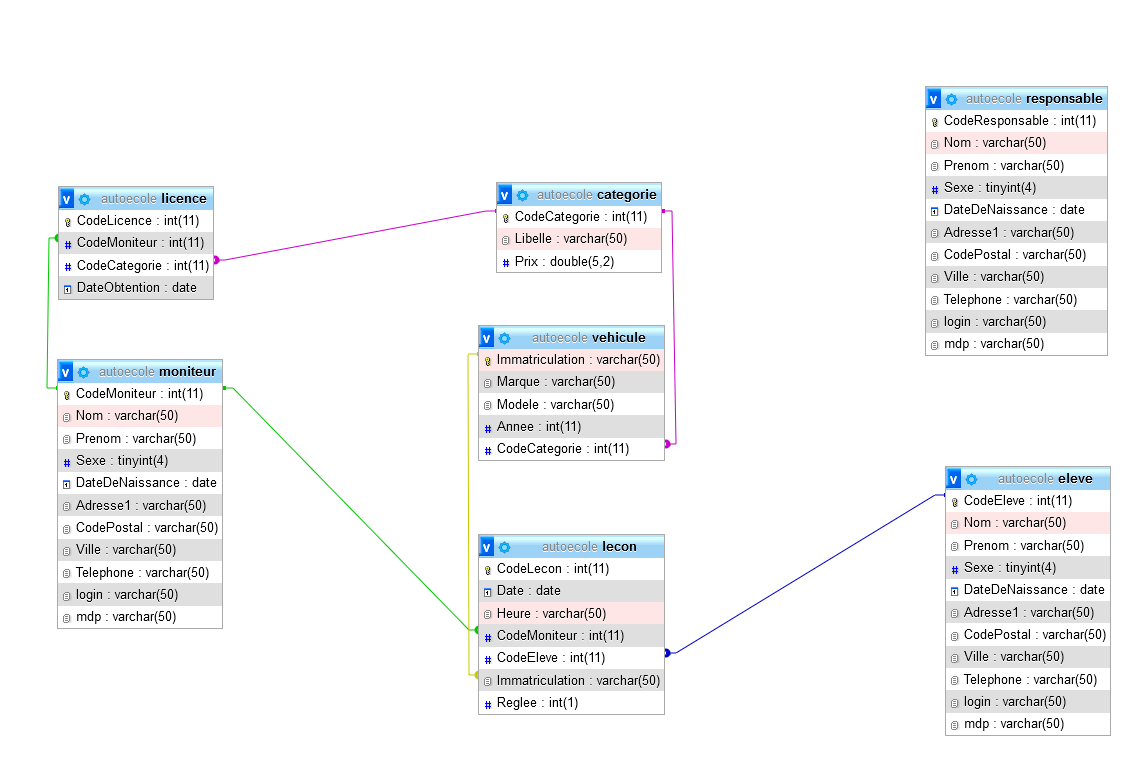Click the moniteur table title

(x=187, y=372)
